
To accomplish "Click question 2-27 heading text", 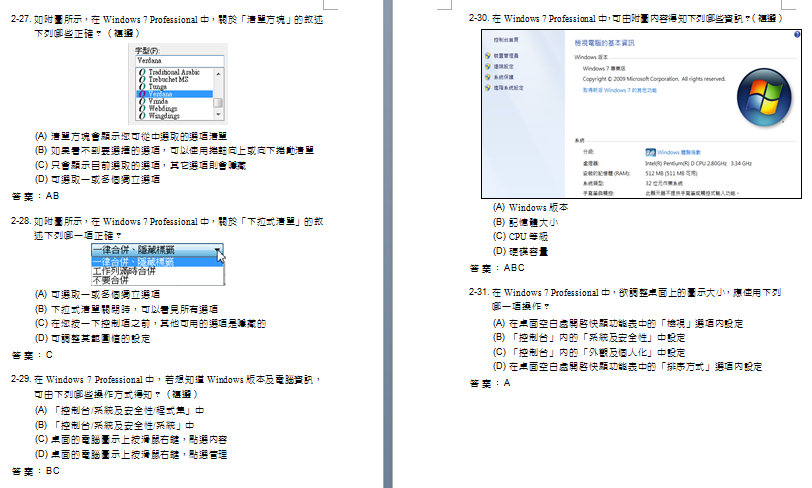I will [x=167, y=26].
